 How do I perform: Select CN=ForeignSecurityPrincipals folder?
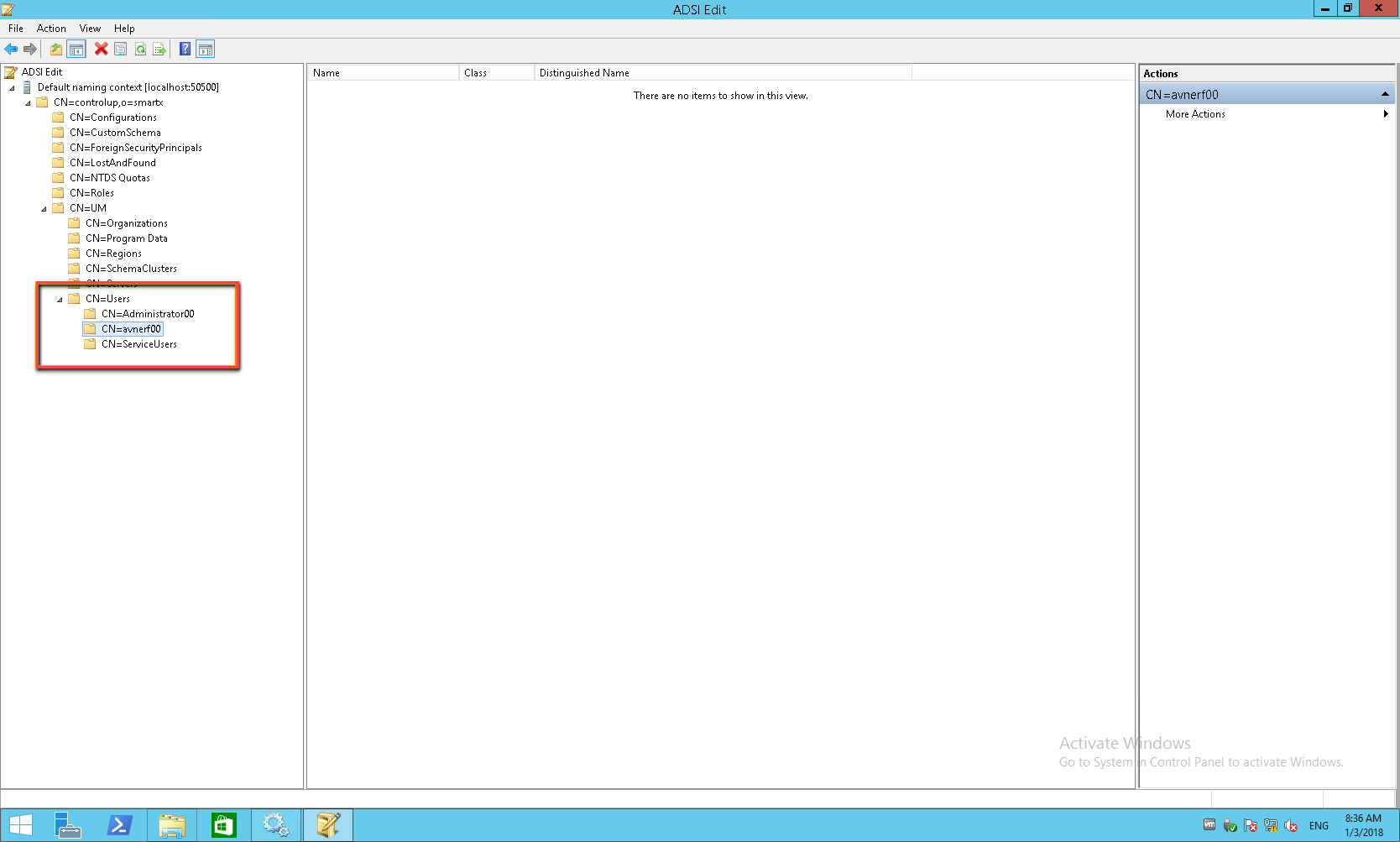coord(136,148)
